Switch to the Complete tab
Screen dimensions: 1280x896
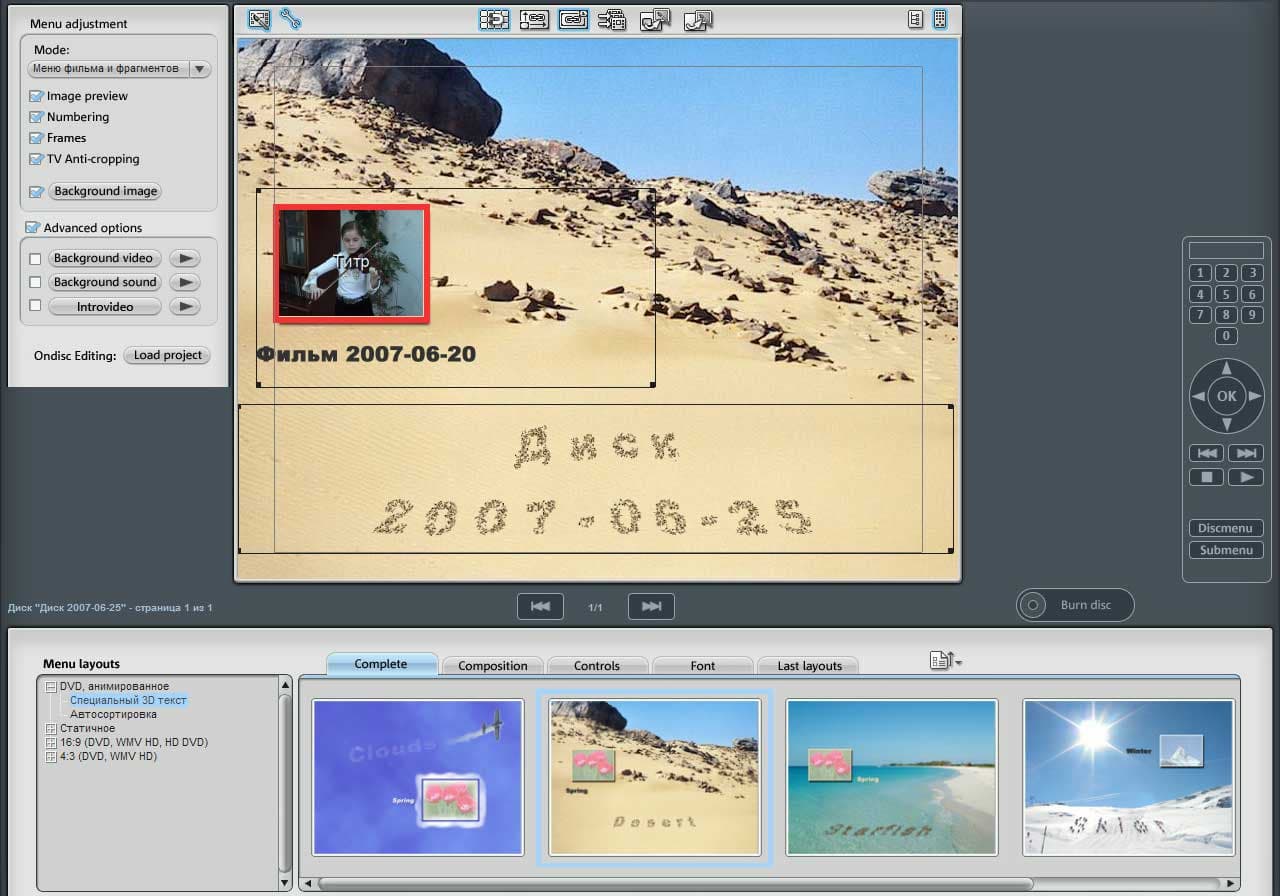point(381,664)
